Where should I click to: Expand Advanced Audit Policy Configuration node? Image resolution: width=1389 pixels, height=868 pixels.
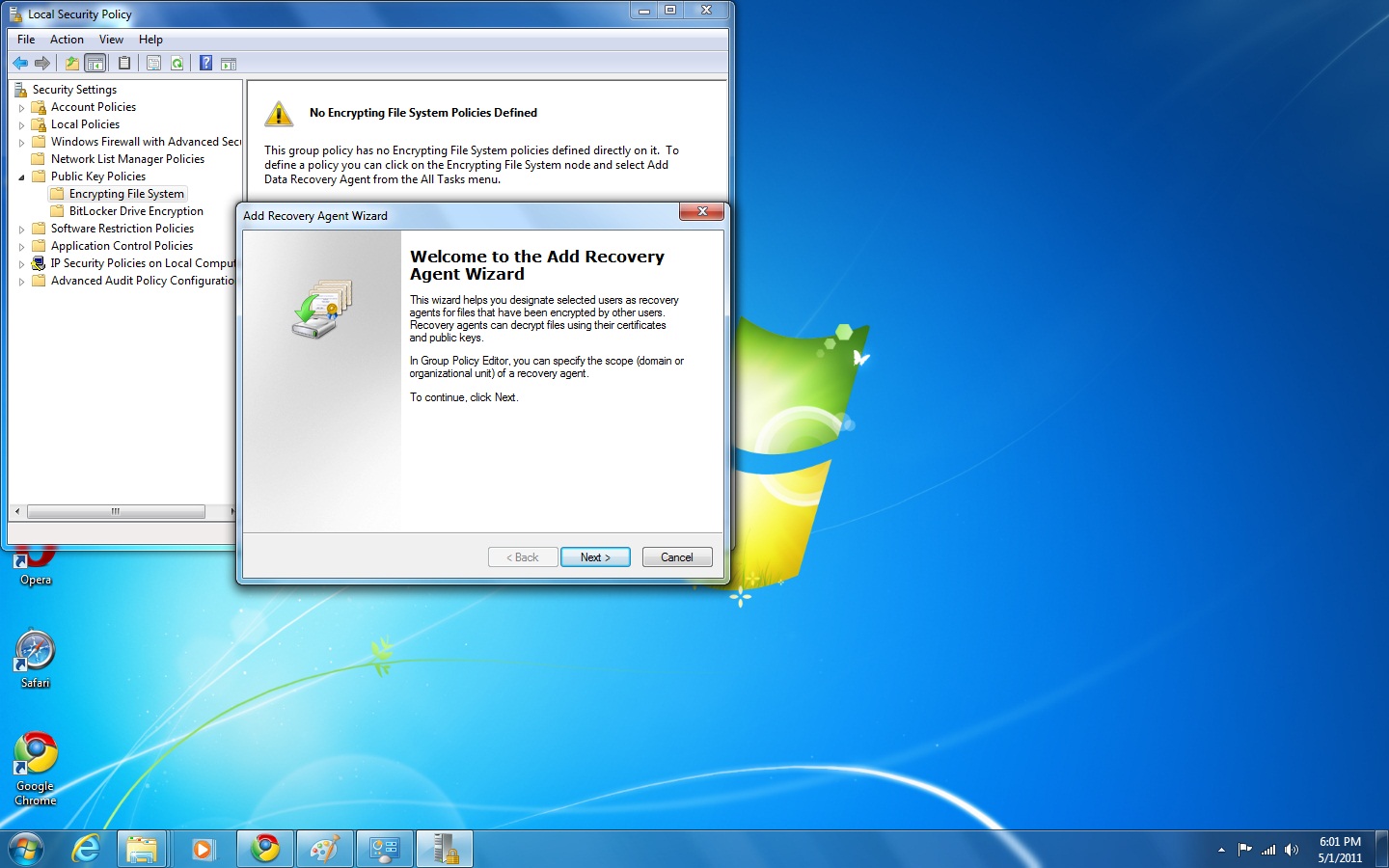pos(21,282)
